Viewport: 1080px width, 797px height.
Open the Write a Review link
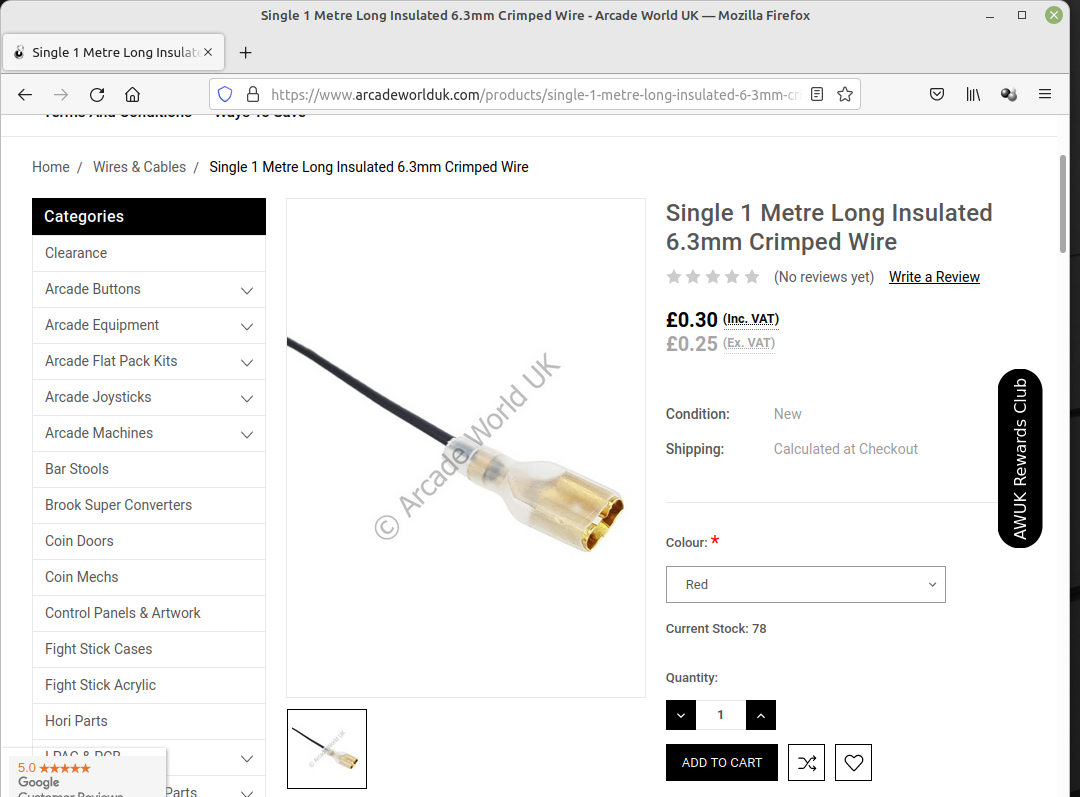coord(934,277)
